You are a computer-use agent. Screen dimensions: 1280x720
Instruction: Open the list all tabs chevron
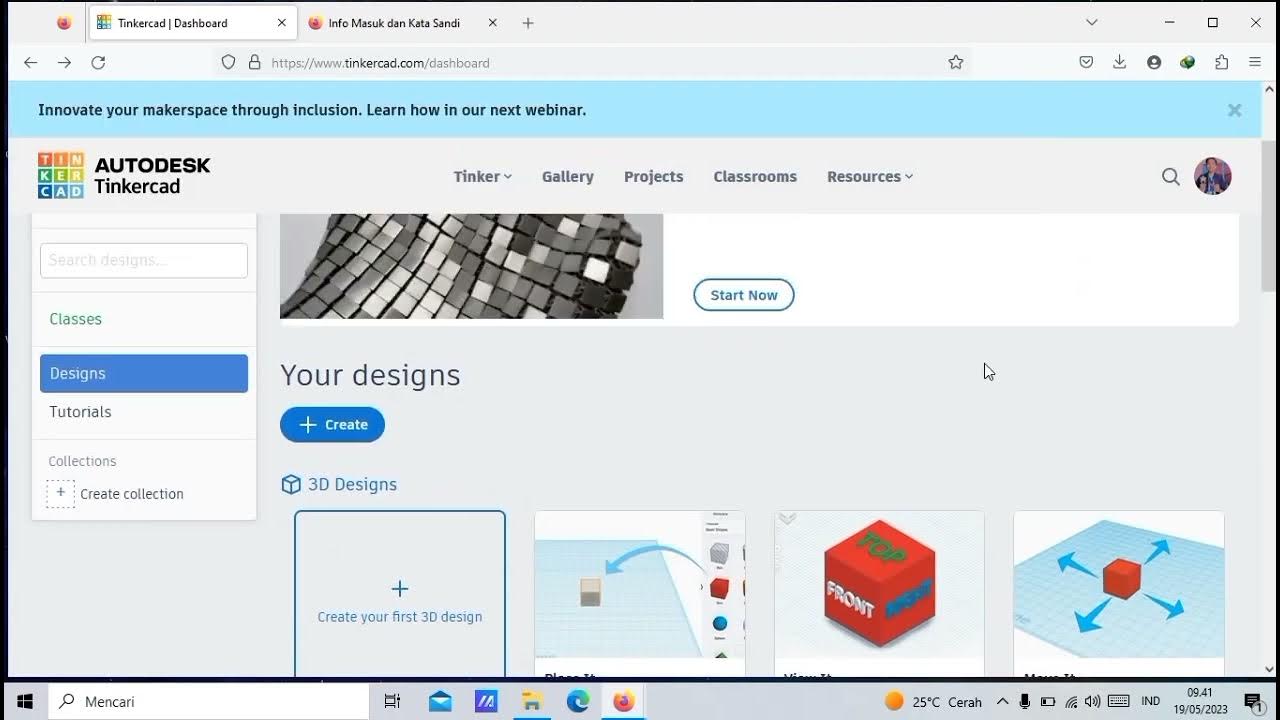pyautogui.click(x=1092, y=22)
